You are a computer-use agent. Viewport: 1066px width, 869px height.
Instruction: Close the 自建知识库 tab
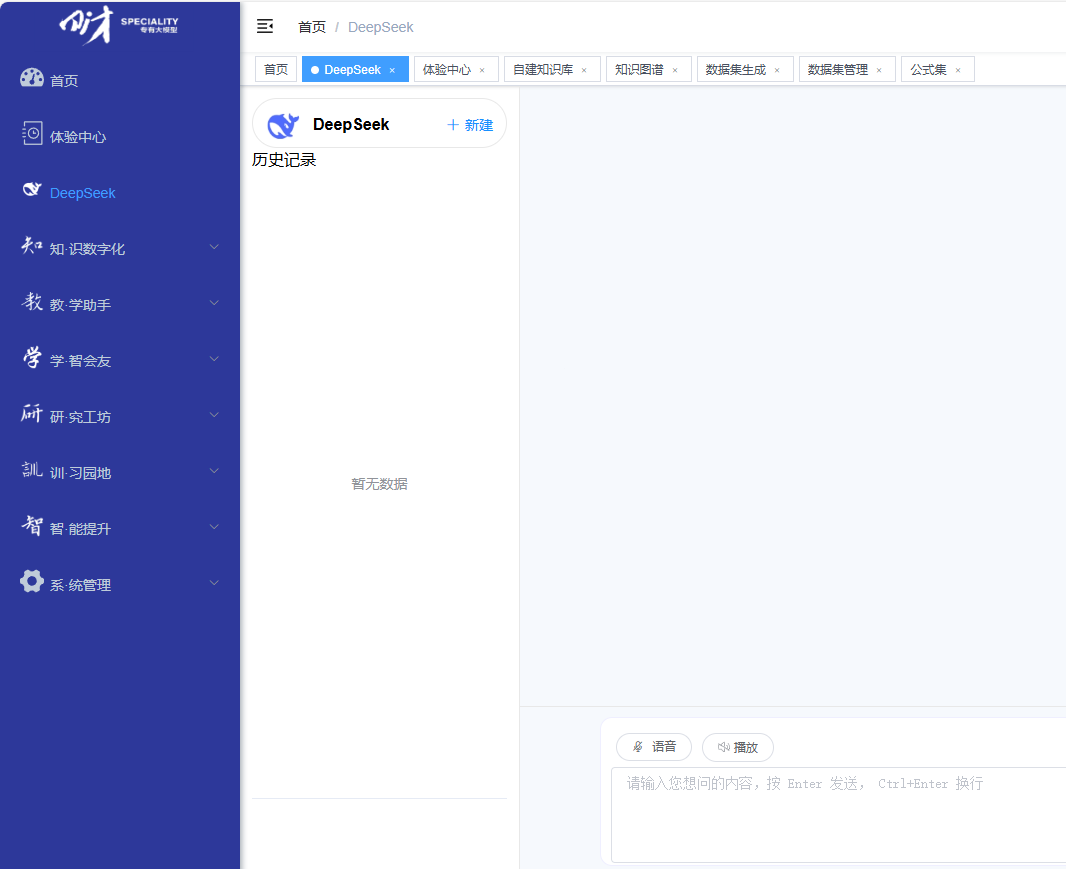pyautogui.click(x=584, y=70)
